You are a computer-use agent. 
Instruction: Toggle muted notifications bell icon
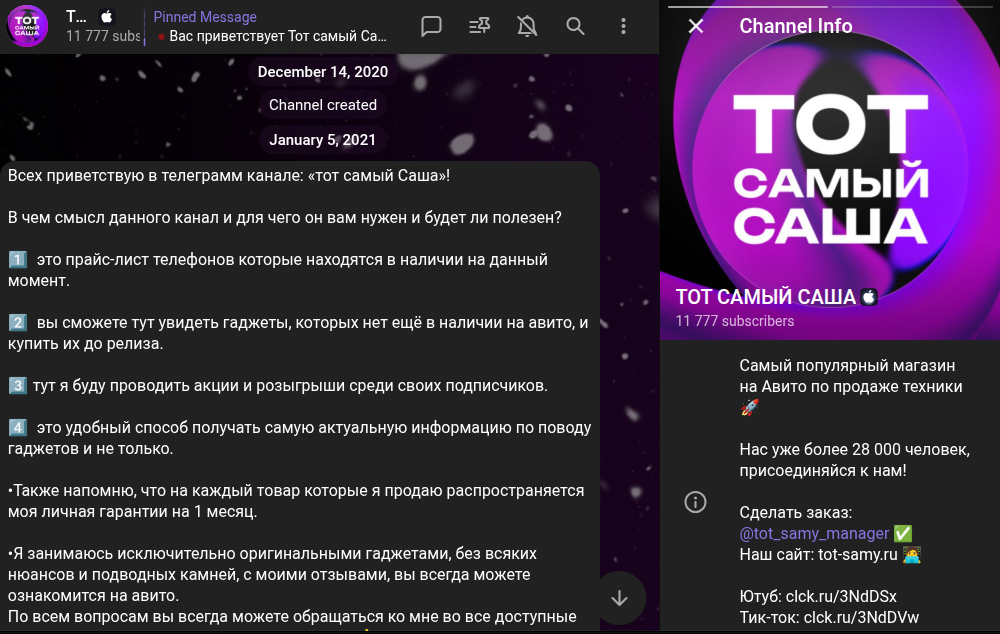(x=527, y=26)
